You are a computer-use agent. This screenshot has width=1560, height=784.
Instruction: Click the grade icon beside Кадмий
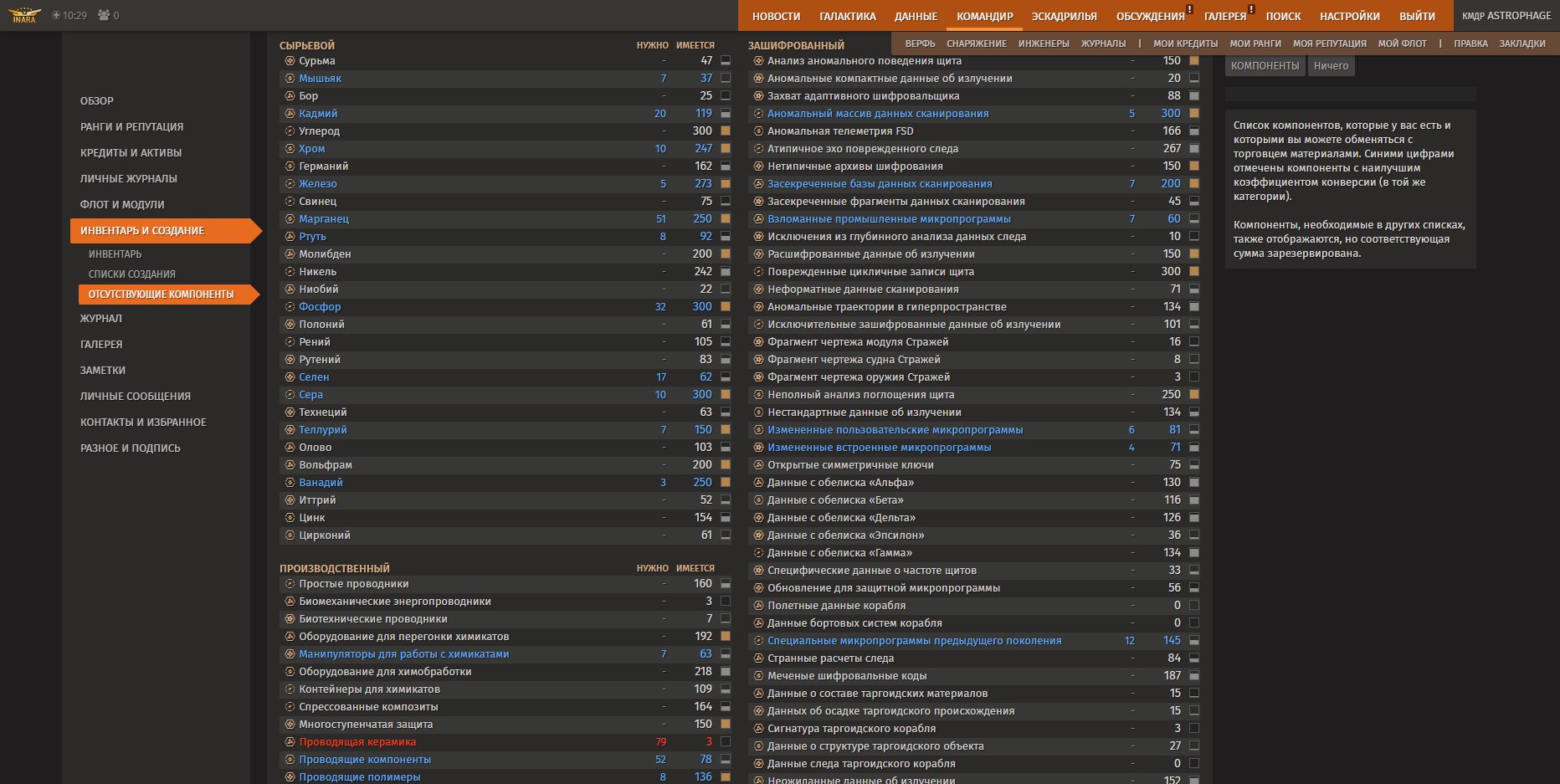290,114
